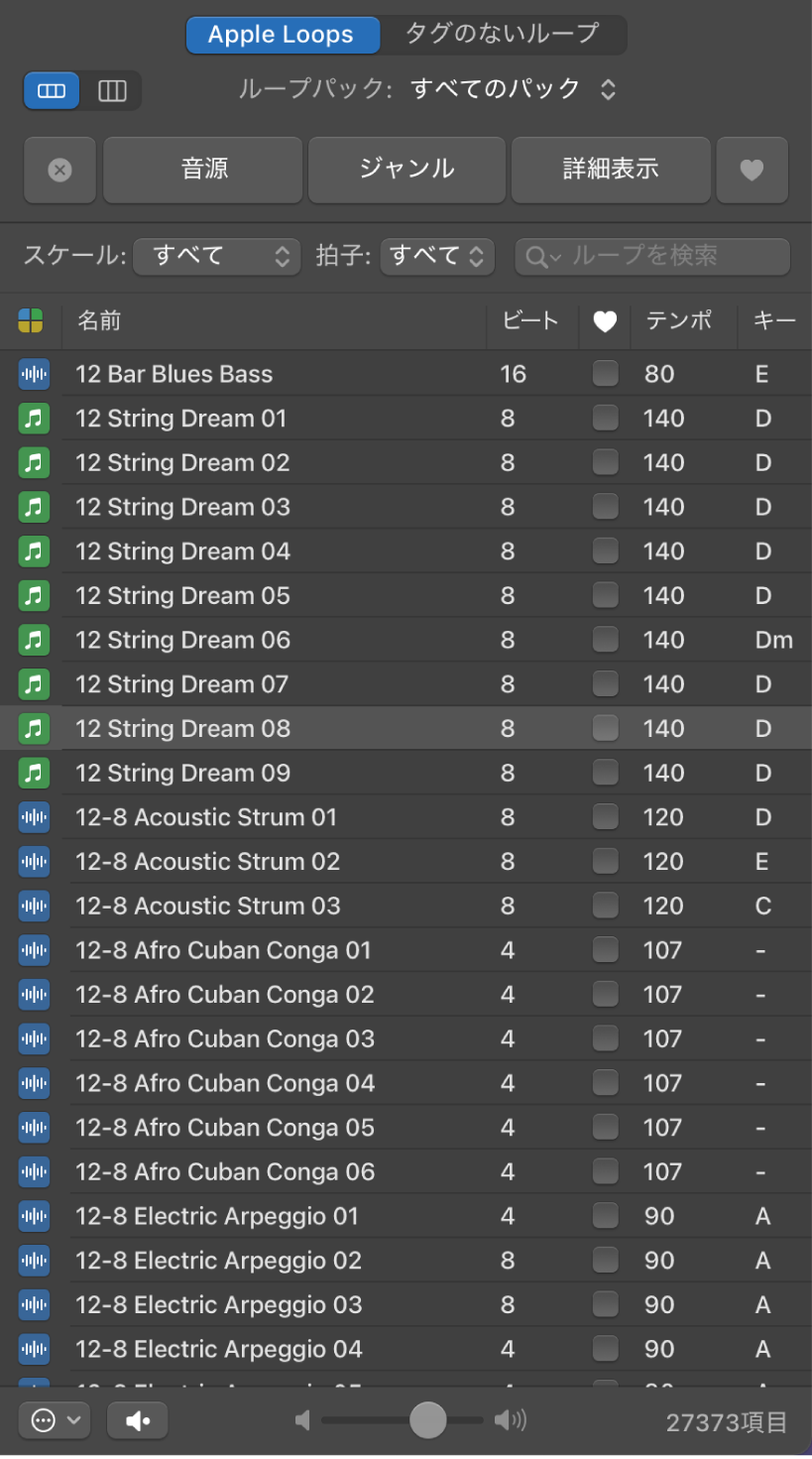Click the favorites heart filter button

(752, 171)
